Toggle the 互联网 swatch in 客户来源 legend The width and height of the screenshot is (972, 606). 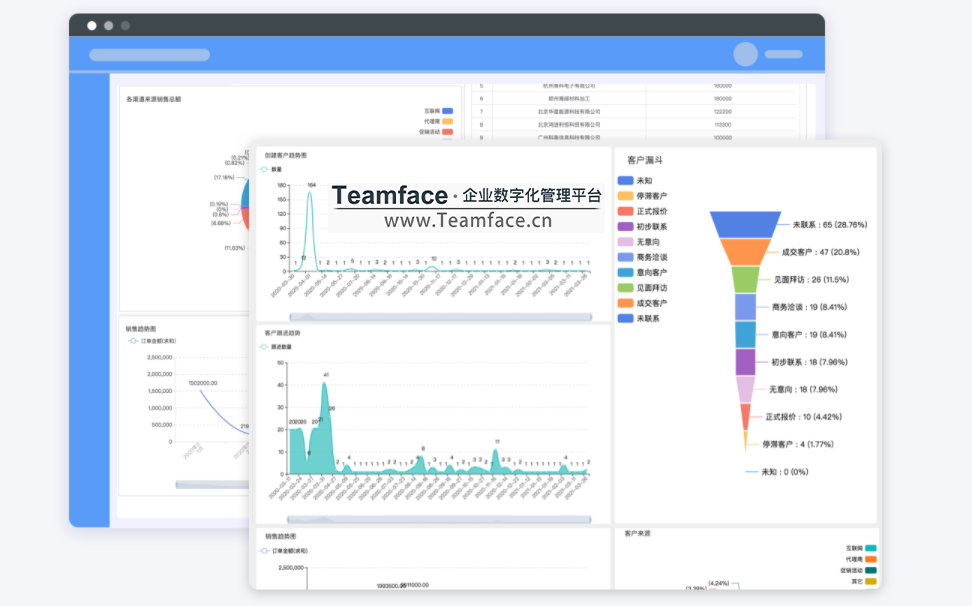point(871,548)
